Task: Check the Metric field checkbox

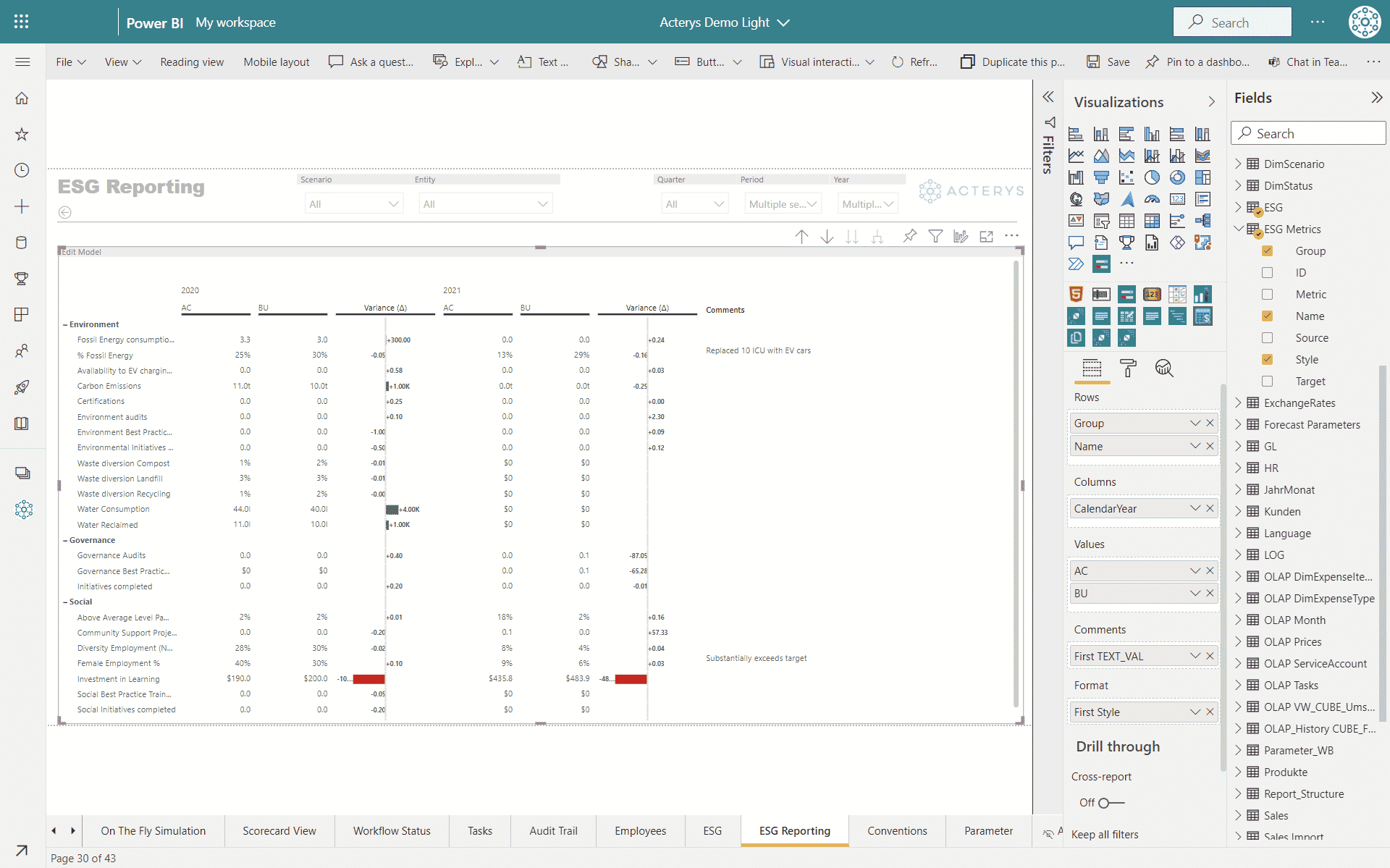Action: point(1268,294)
